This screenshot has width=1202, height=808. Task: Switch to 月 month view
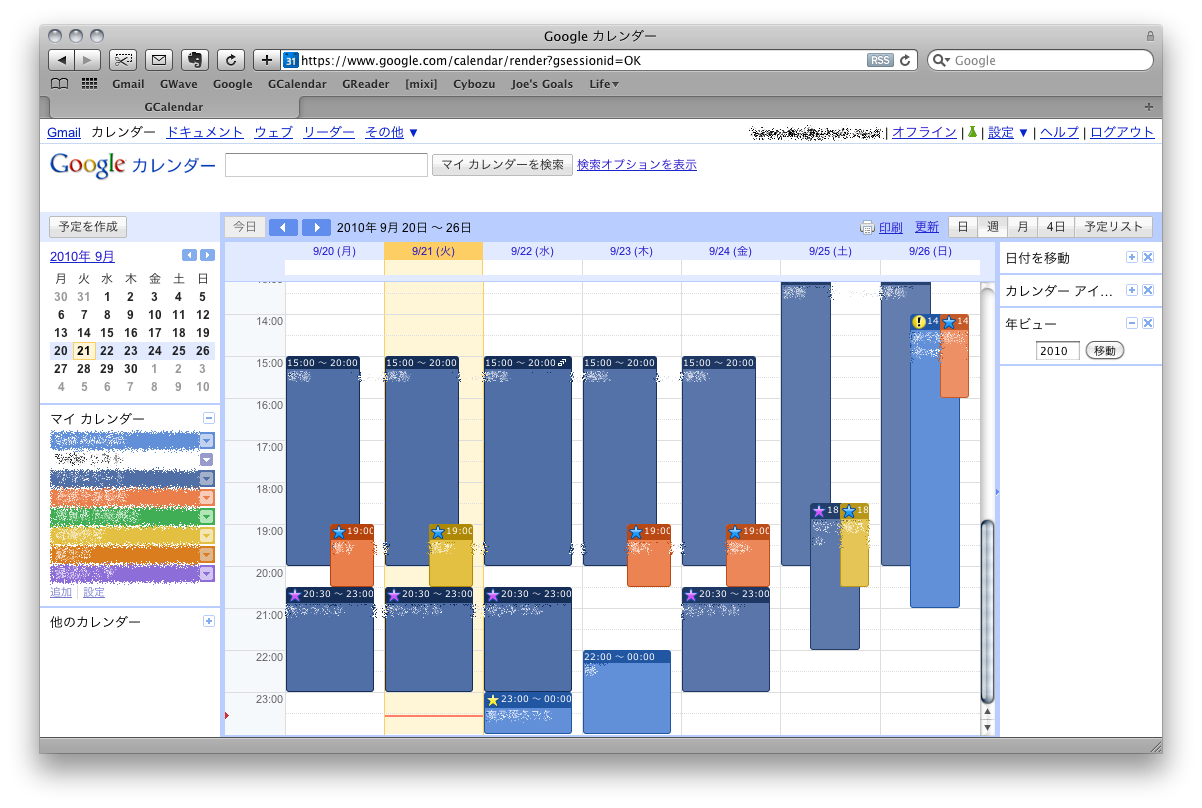click(1023, 227)
